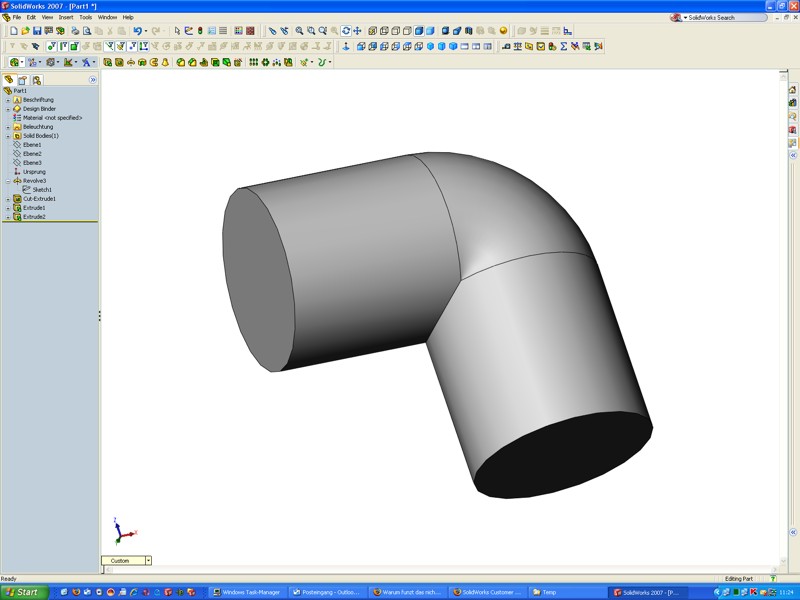The height and width of the screenshot is (600, 800).
Task: Click the Linear Pattern feature icon
Action: click(x=254, y=62)
